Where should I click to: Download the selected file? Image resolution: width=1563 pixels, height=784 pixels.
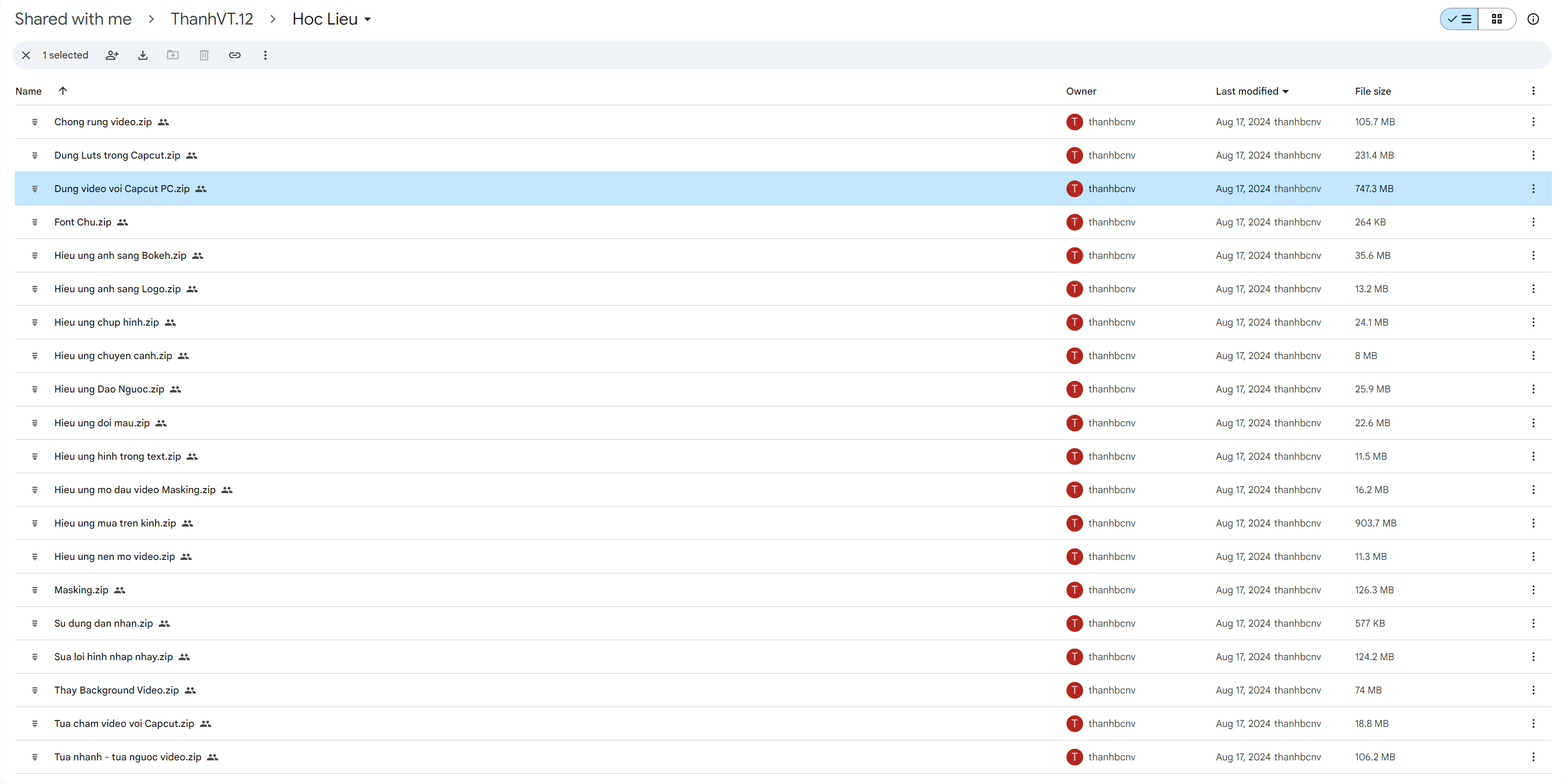coord(142,55)
